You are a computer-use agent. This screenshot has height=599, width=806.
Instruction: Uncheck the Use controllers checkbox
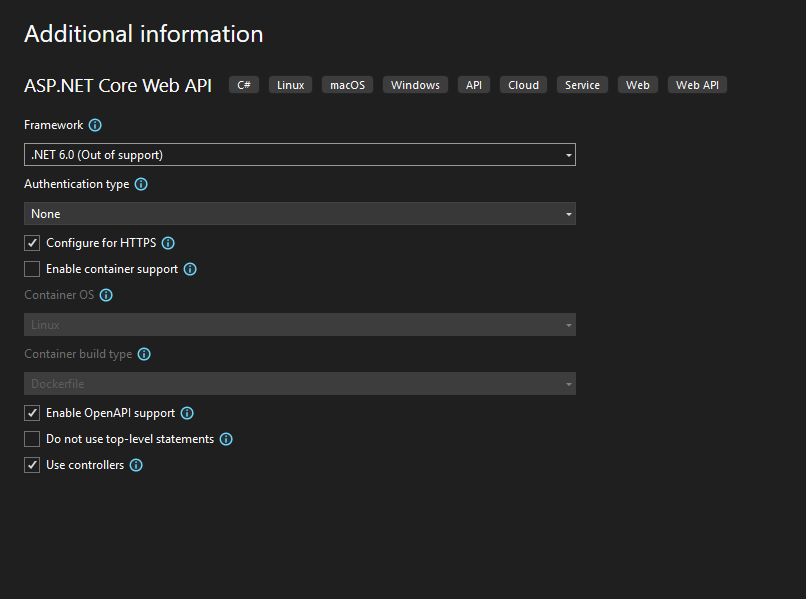[32, 465]
